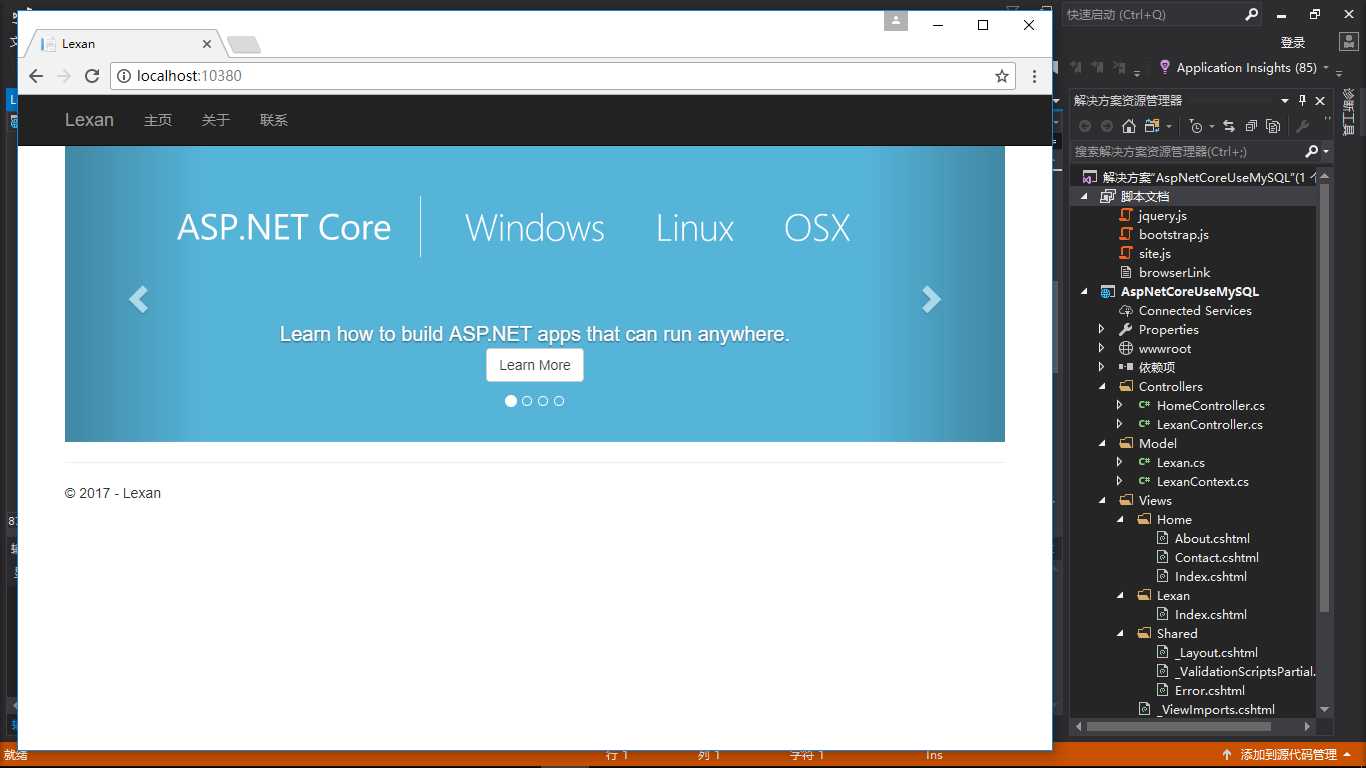This screenshot has height=768, width=1366.
Task: View site information icon beside localhost URL
Action: click(x=123, y=76)
